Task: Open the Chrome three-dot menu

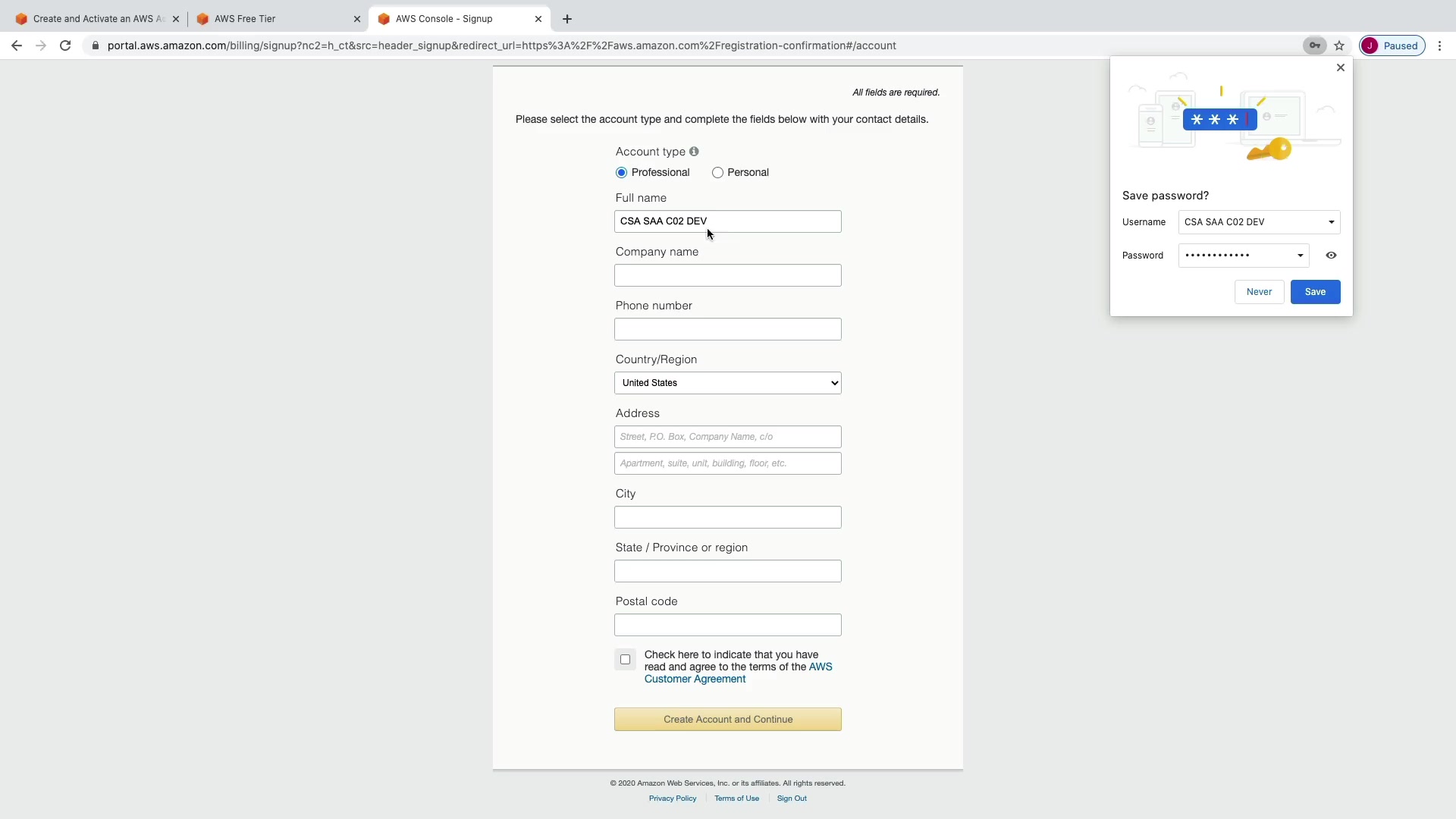Action: pyautogui.click(x=1439, y=45)
